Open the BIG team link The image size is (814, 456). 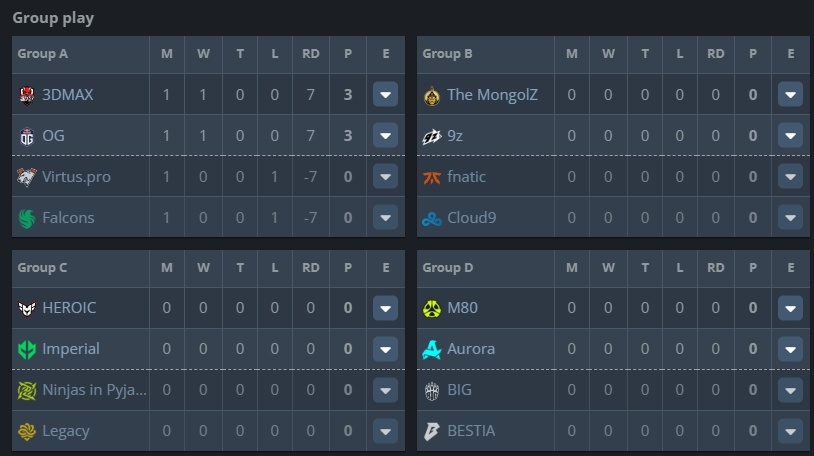tap(459, 390)
